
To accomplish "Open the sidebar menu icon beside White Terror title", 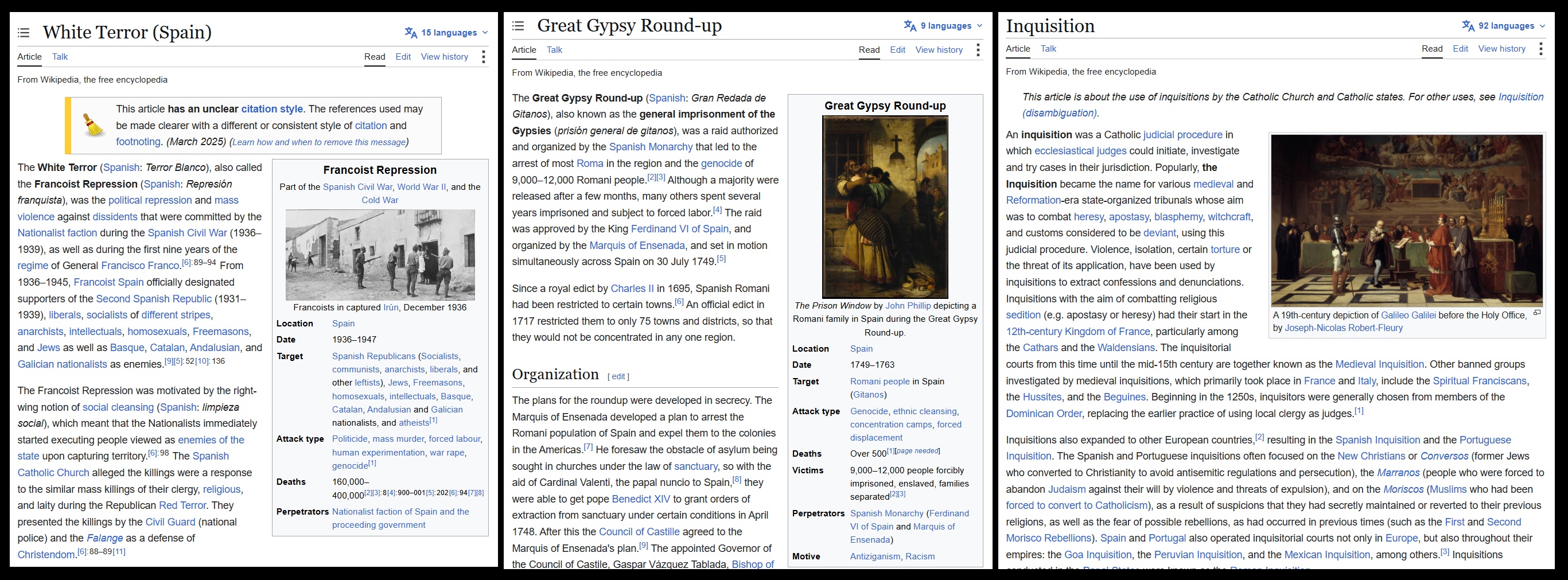I will tap(24, 33).
